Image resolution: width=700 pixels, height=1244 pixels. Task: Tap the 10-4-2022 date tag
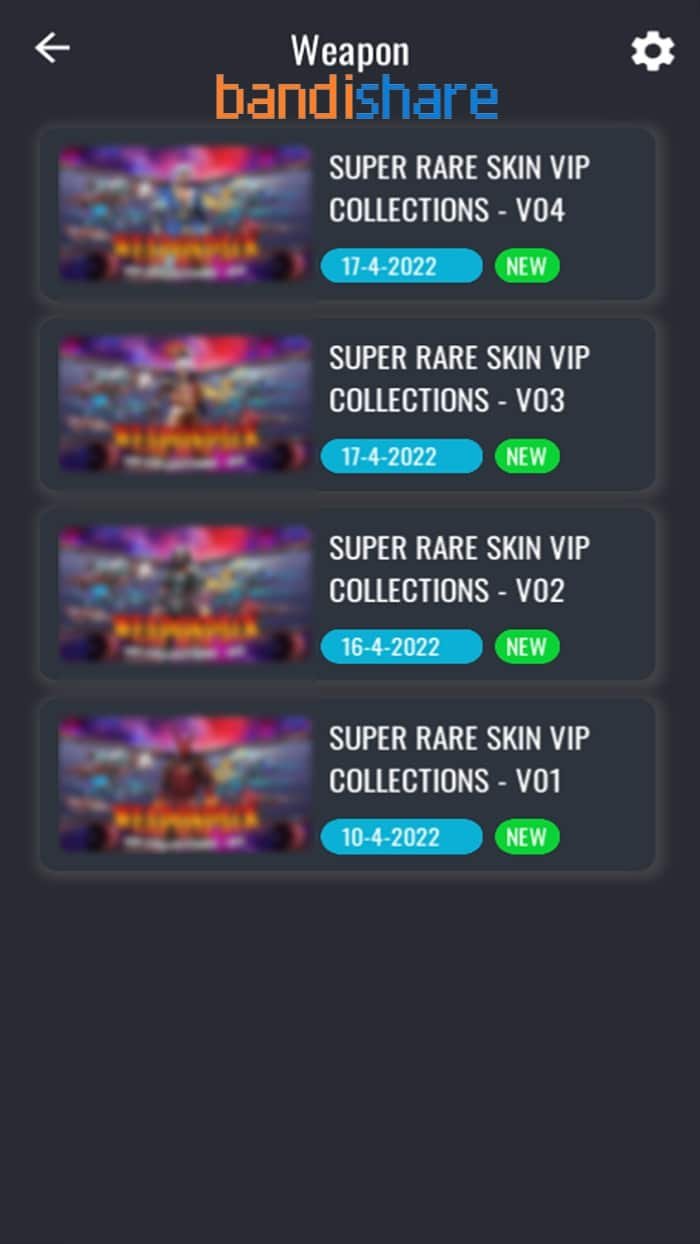point(402,836)
